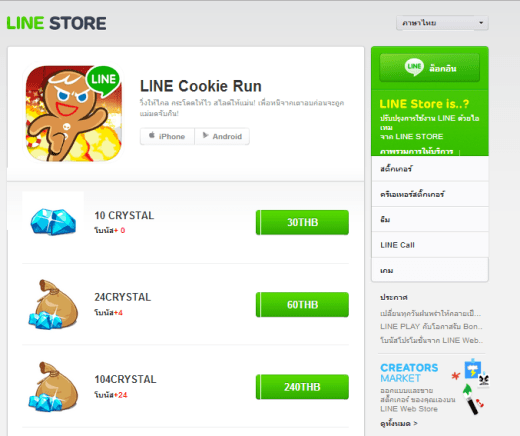The image size is (520, 436).
Task: Open the creator sticker sidebar item
Action: click(x=430, y=194)
